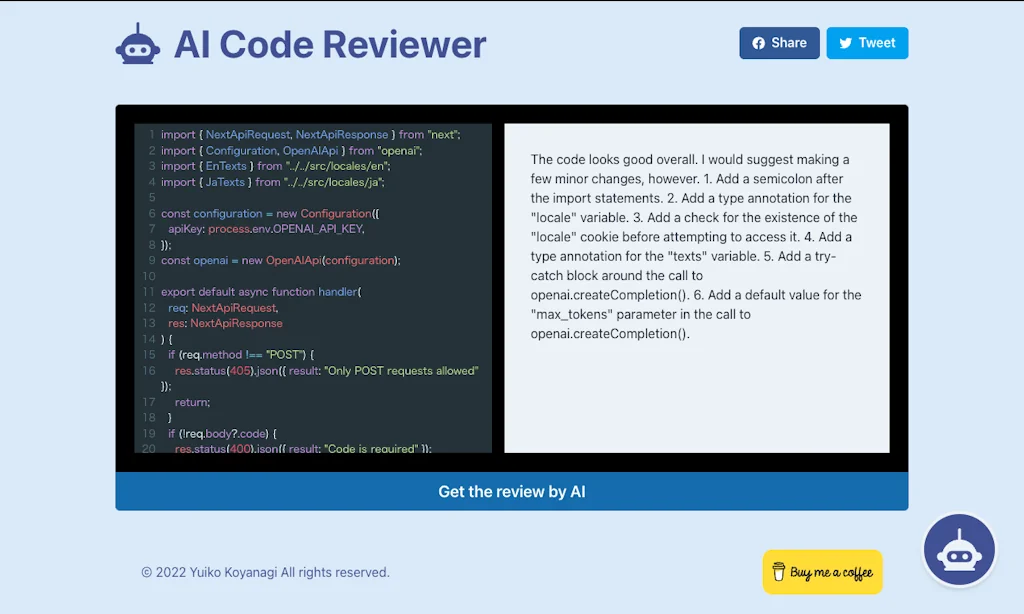Click the Yuiko Koyanagi copyright notice
1024x614 pixels.
265,572
